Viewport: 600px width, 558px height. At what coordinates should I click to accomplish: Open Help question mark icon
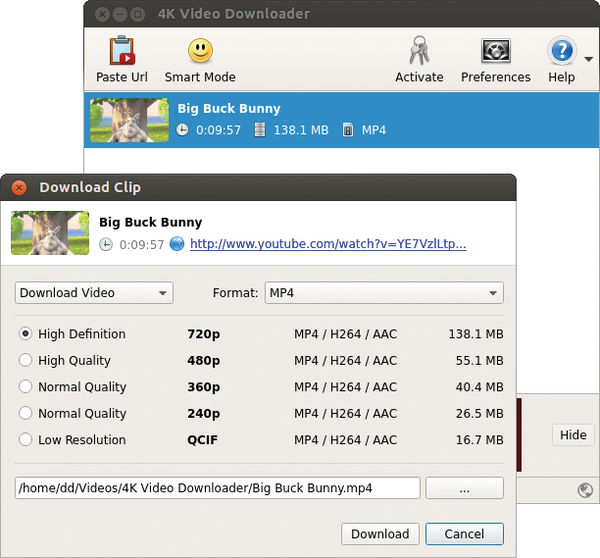pos(562,50)
